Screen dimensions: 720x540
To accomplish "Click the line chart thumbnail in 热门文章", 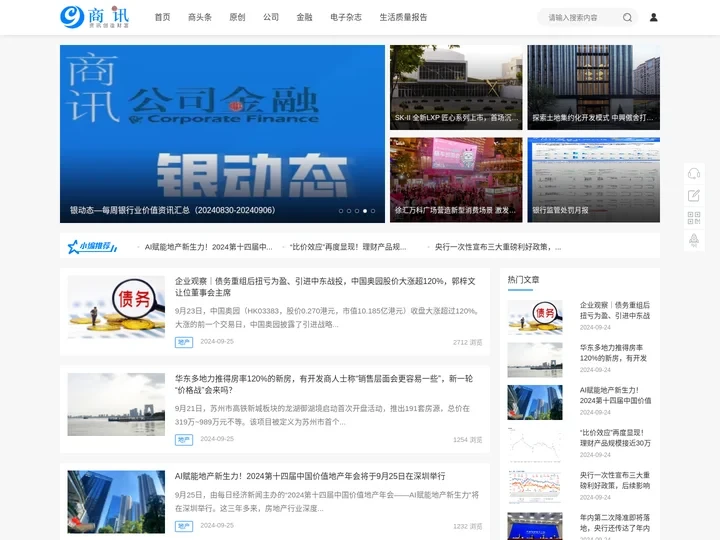I will click(x=535, y=444).
